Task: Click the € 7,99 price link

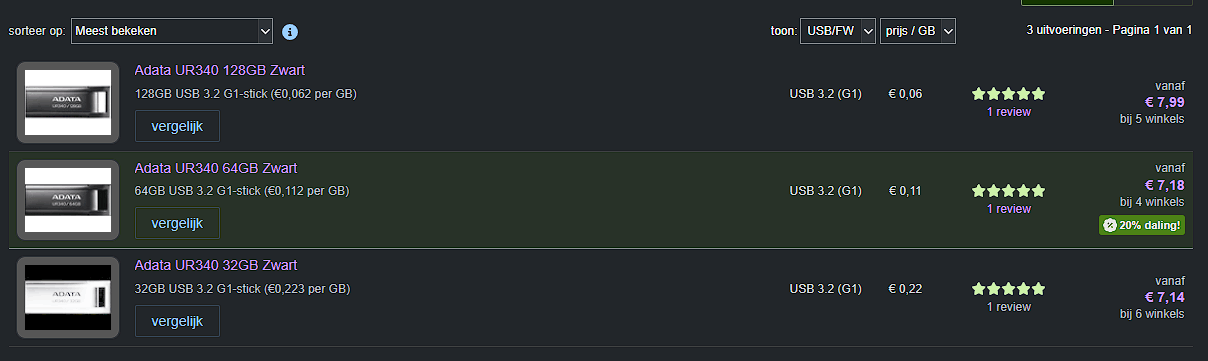Action: tap(1164, 102)
